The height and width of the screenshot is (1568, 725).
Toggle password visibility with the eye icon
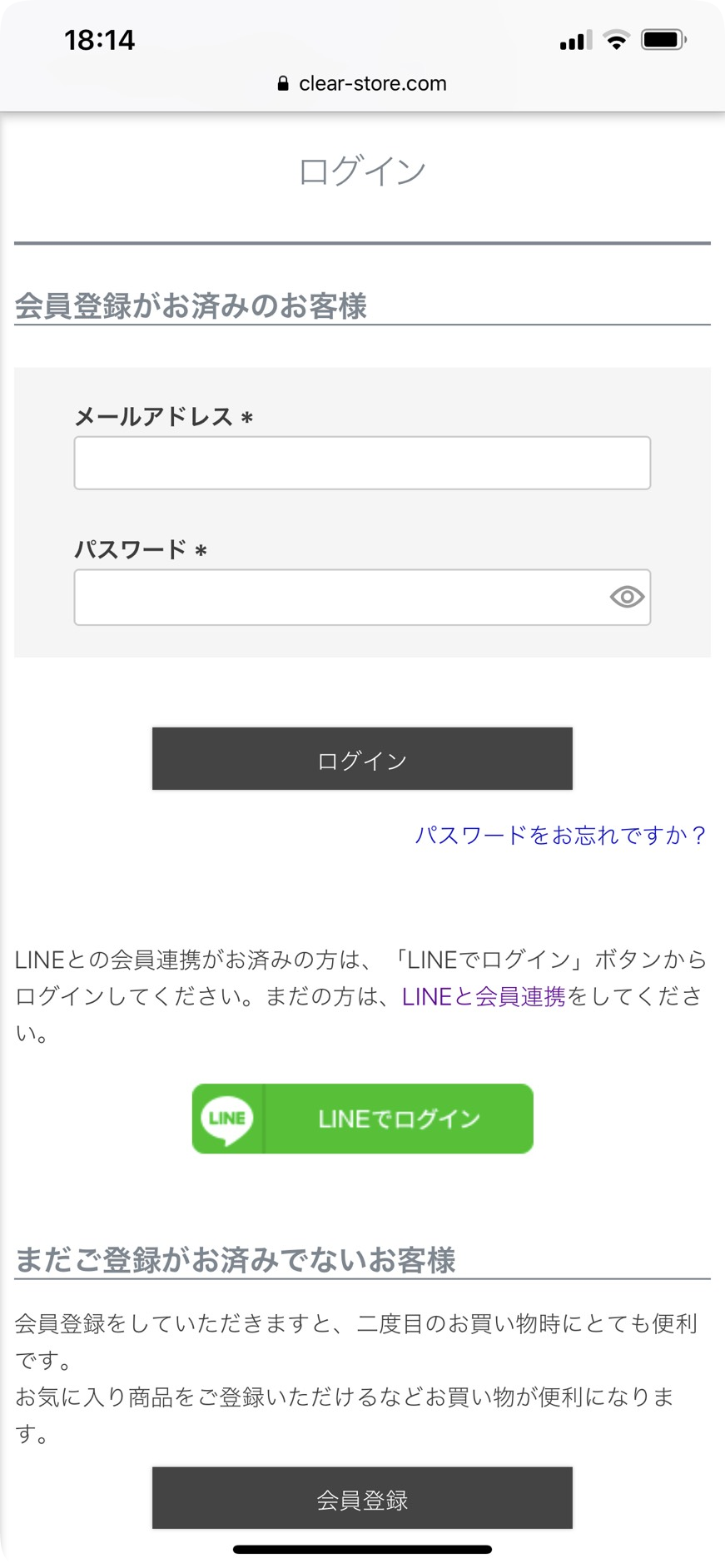[626, 597]
